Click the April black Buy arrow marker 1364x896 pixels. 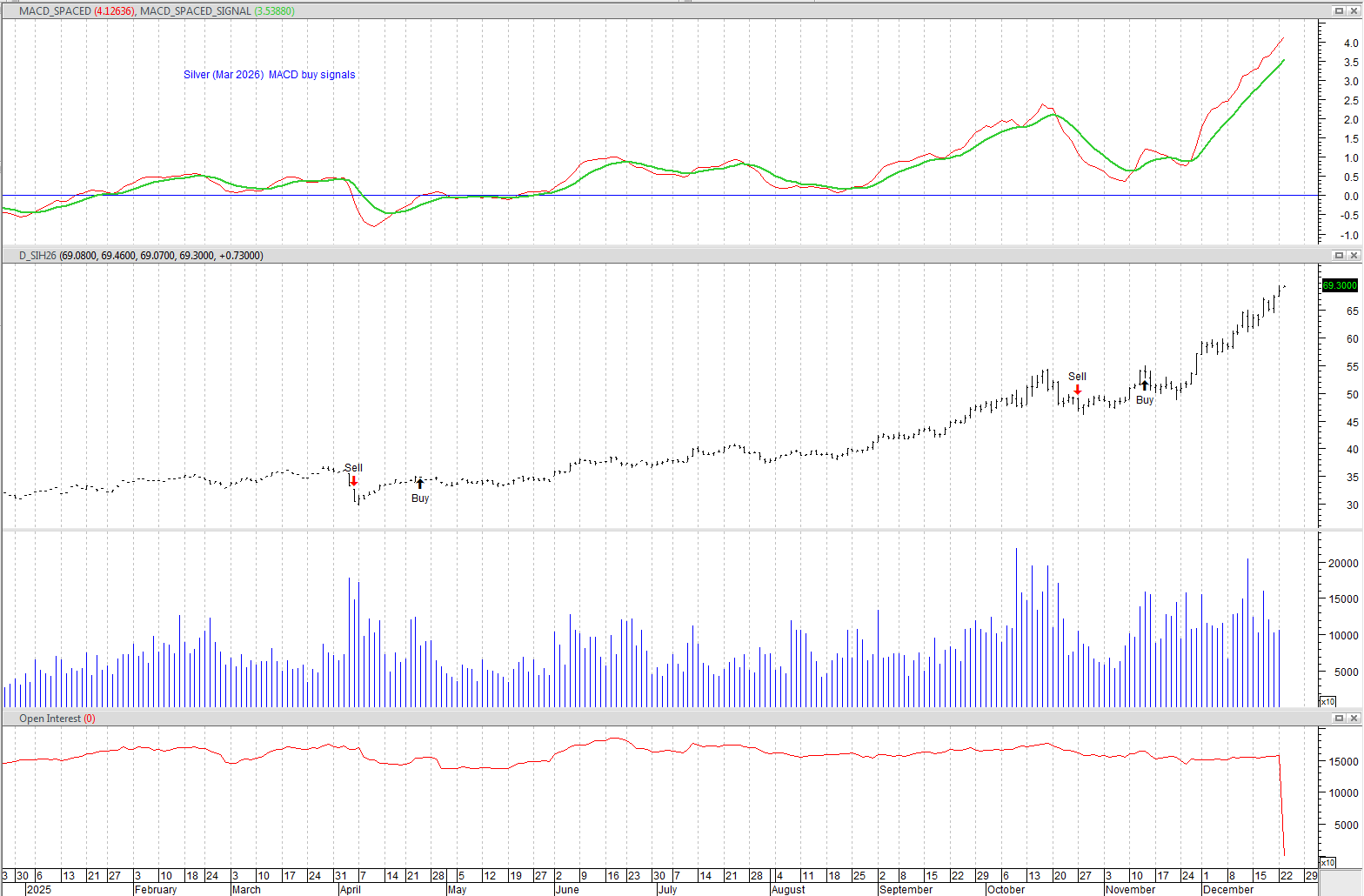(x=420, y=484)
